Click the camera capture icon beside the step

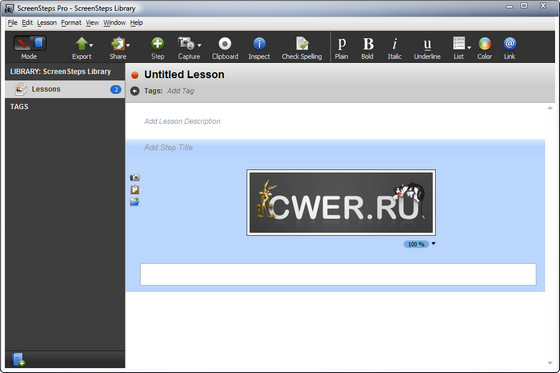coord(135,177)
